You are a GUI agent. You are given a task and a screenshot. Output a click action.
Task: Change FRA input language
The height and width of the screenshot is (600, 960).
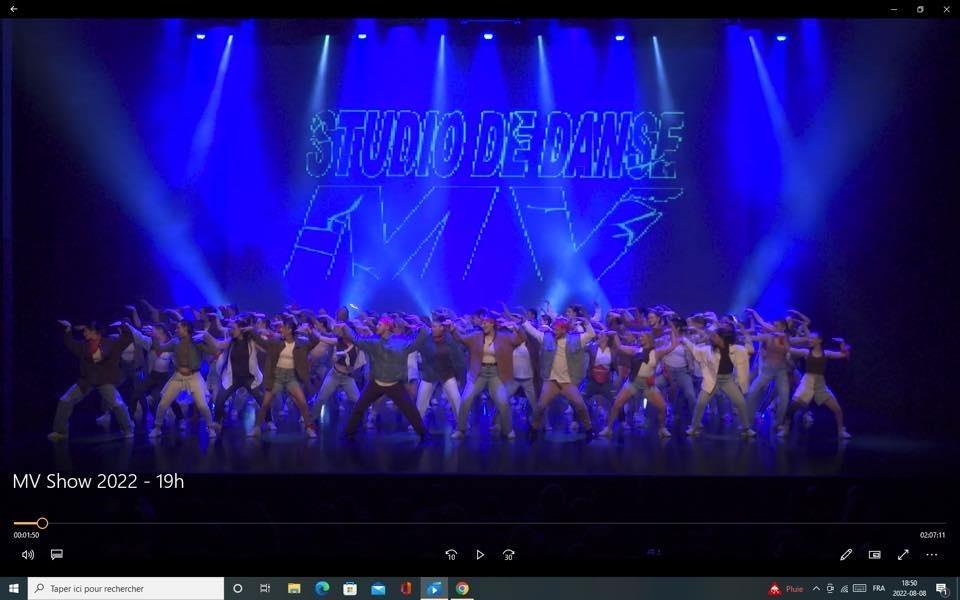(879, 588)
